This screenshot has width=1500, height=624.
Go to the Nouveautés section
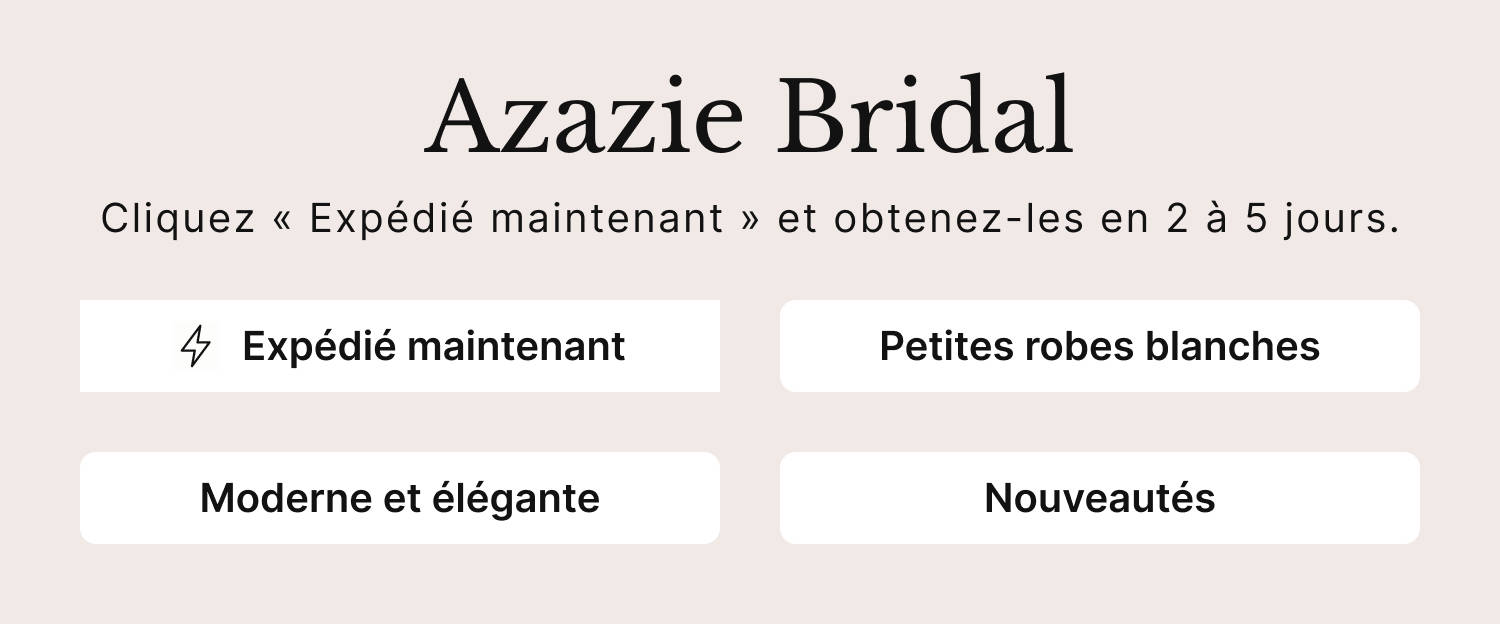[x=1099, y=498]
